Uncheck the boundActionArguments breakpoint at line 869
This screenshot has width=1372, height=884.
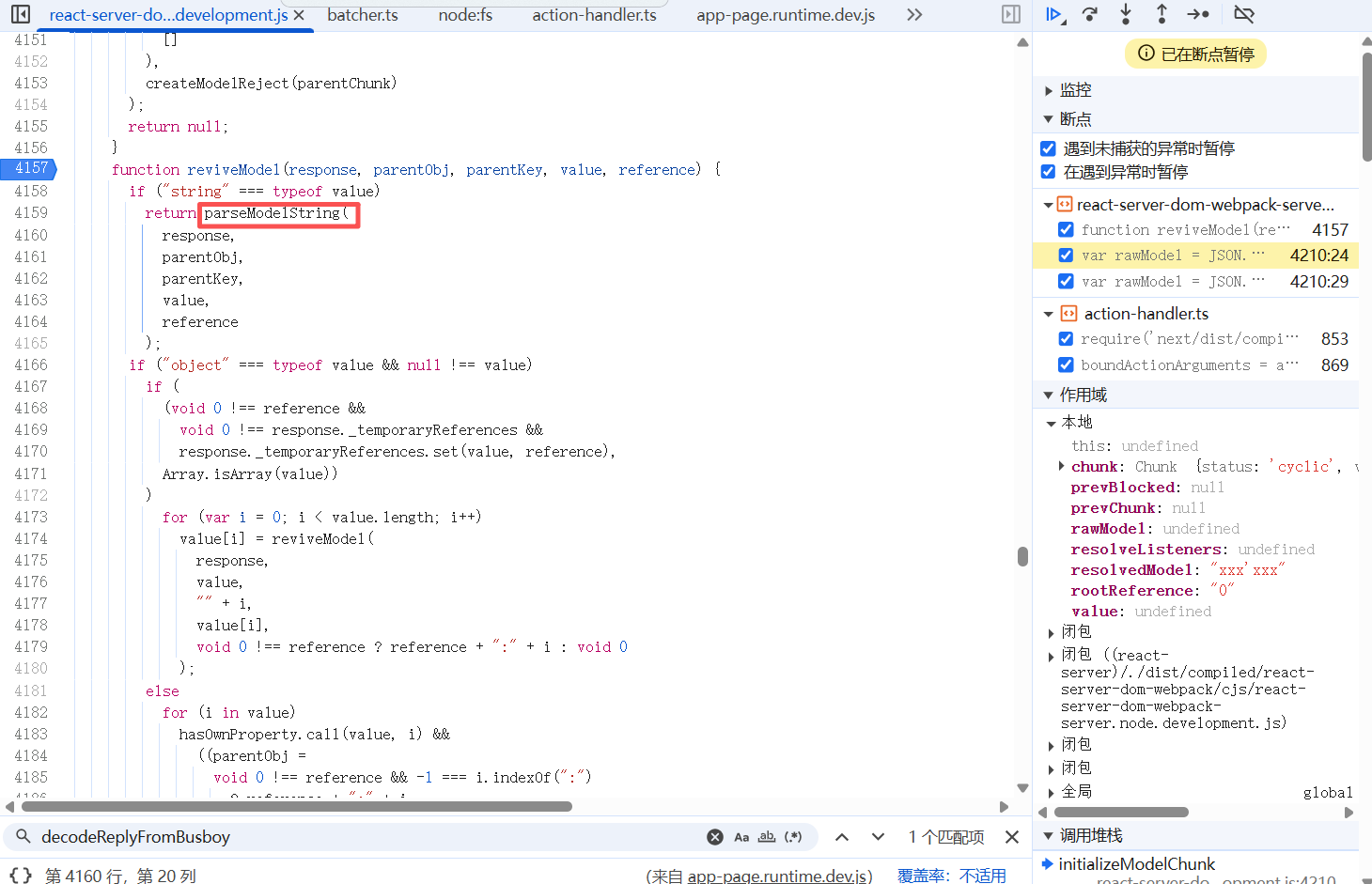(x=1066, y=364)
